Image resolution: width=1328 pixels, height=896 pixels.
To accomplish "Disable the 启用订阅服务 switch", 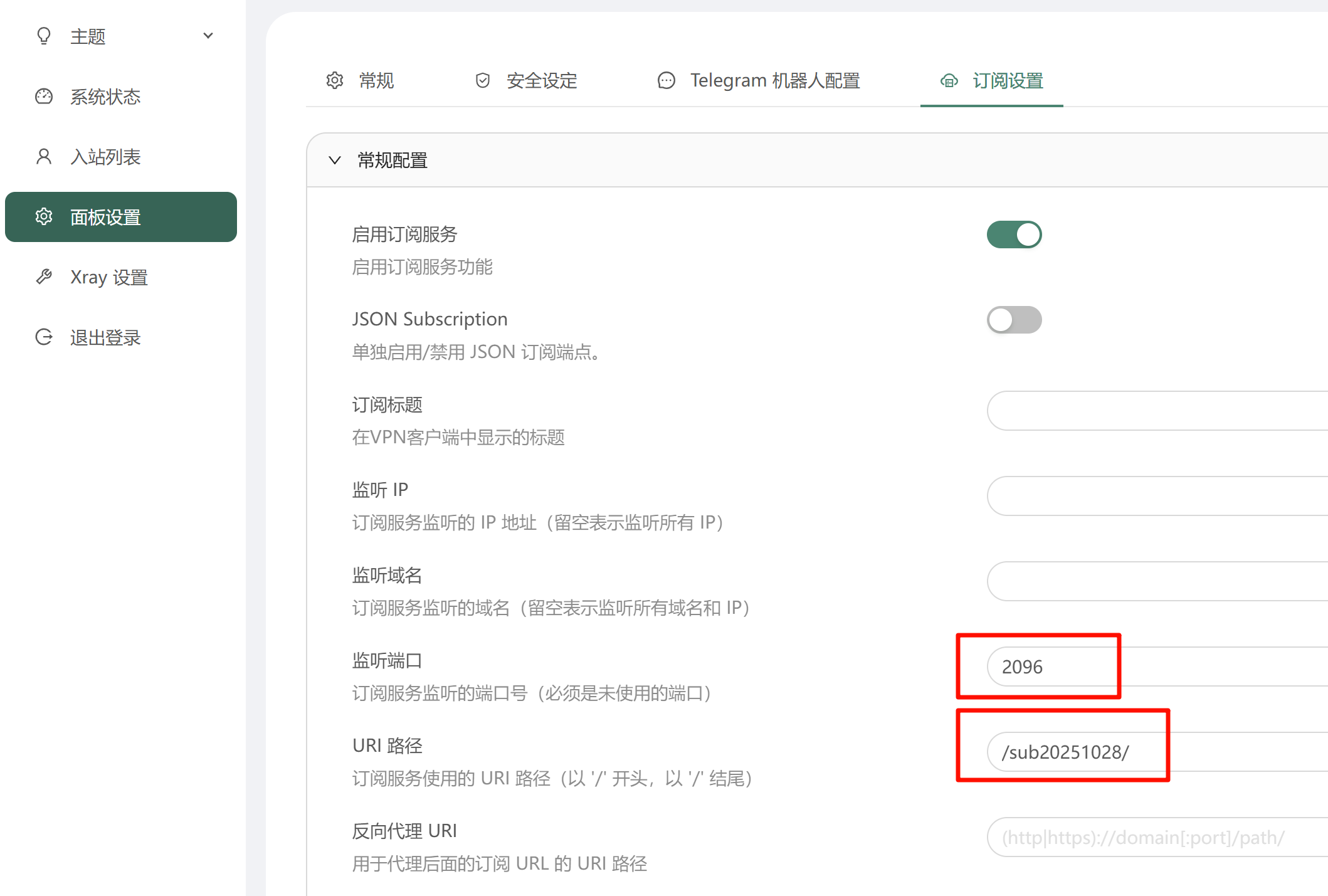I will [x=1014, y=235].
